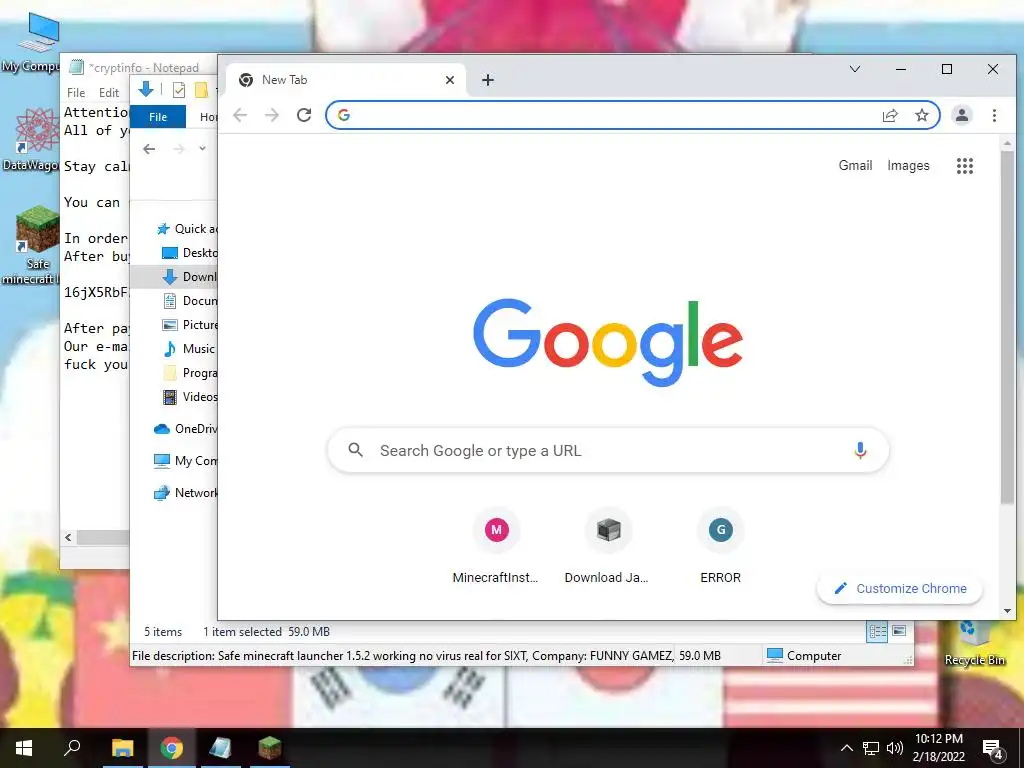Open the Images link
The height and width of the screenshot is (768, 1024).
908,165
